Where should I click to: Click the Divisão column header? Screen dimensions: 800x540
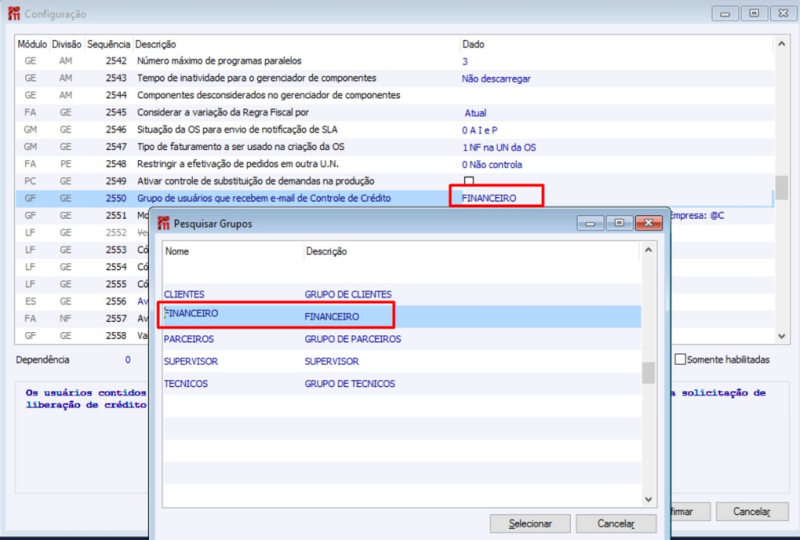pyautogui.click(x=66, y=44)
